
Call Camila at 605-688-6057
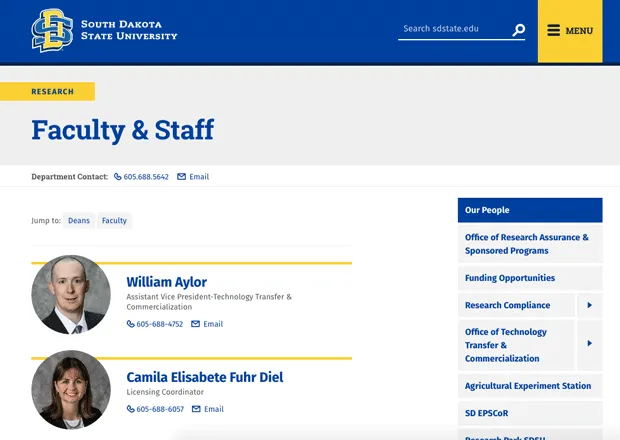(160, 409)
